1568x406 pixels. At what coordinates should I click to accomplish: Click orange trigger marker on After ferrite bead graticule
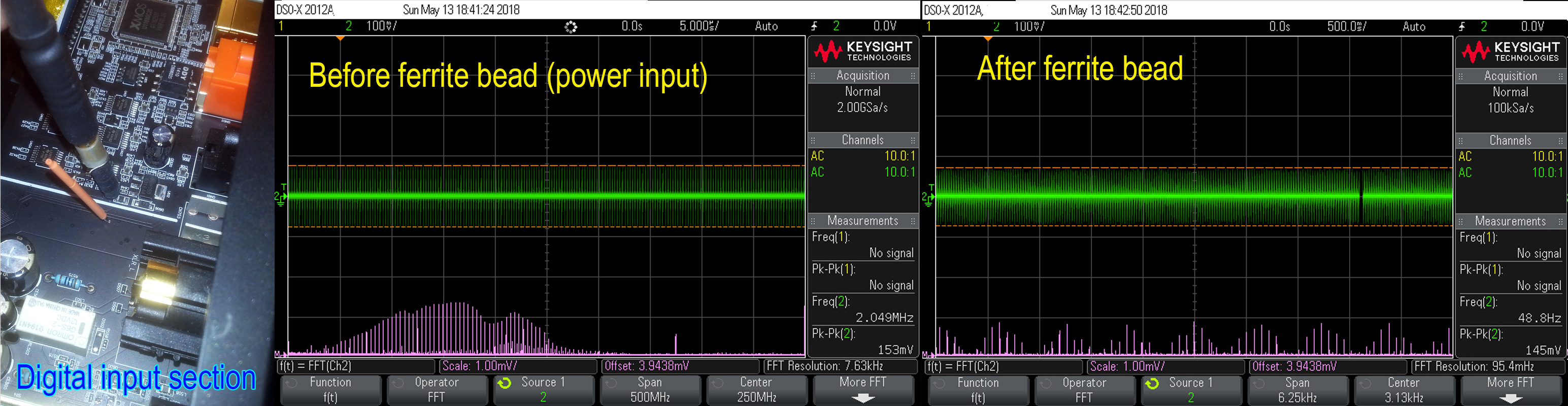988,39
